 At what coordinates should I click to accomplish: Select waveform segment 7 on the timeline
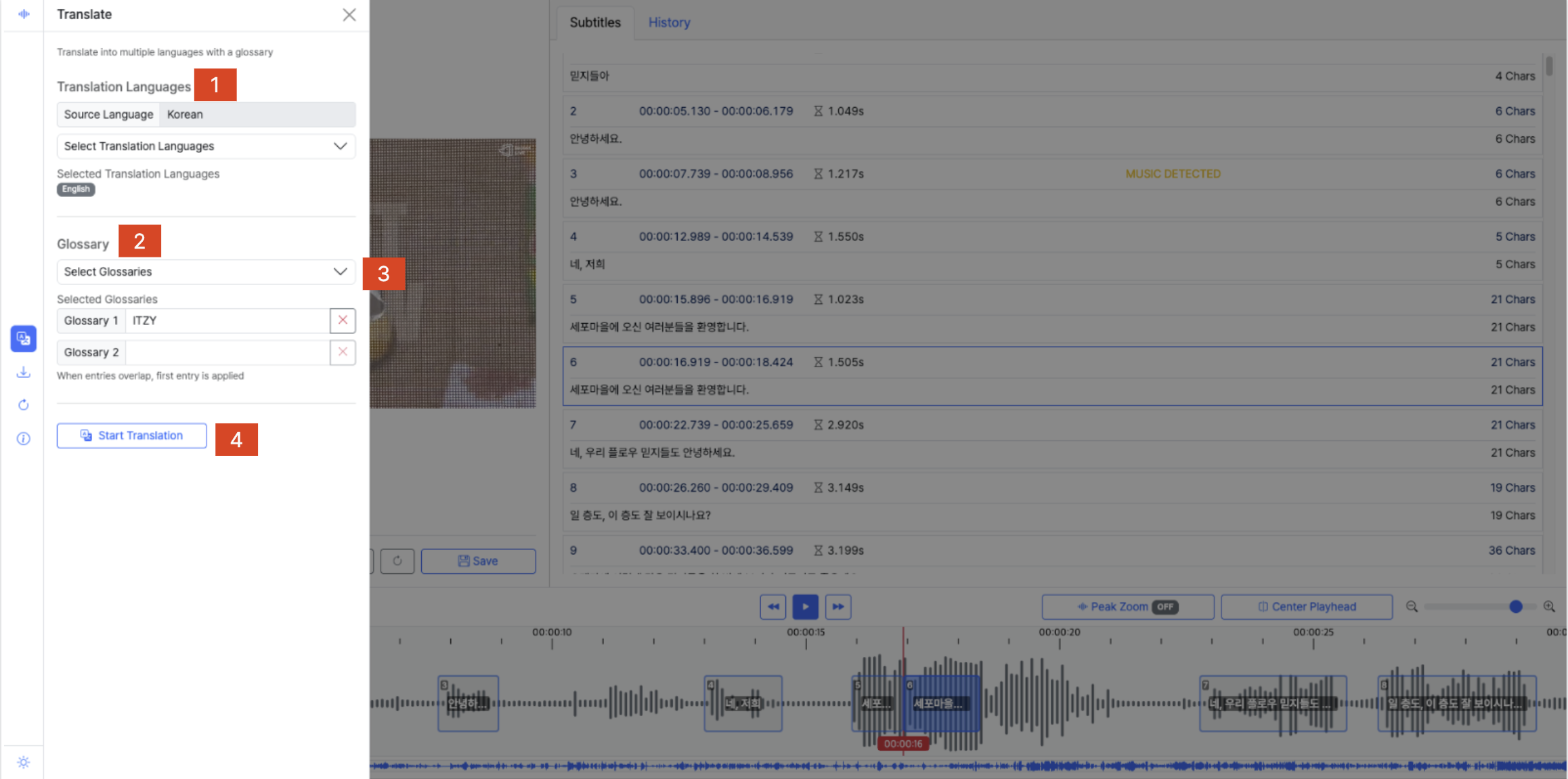[x=1273, y=703]
